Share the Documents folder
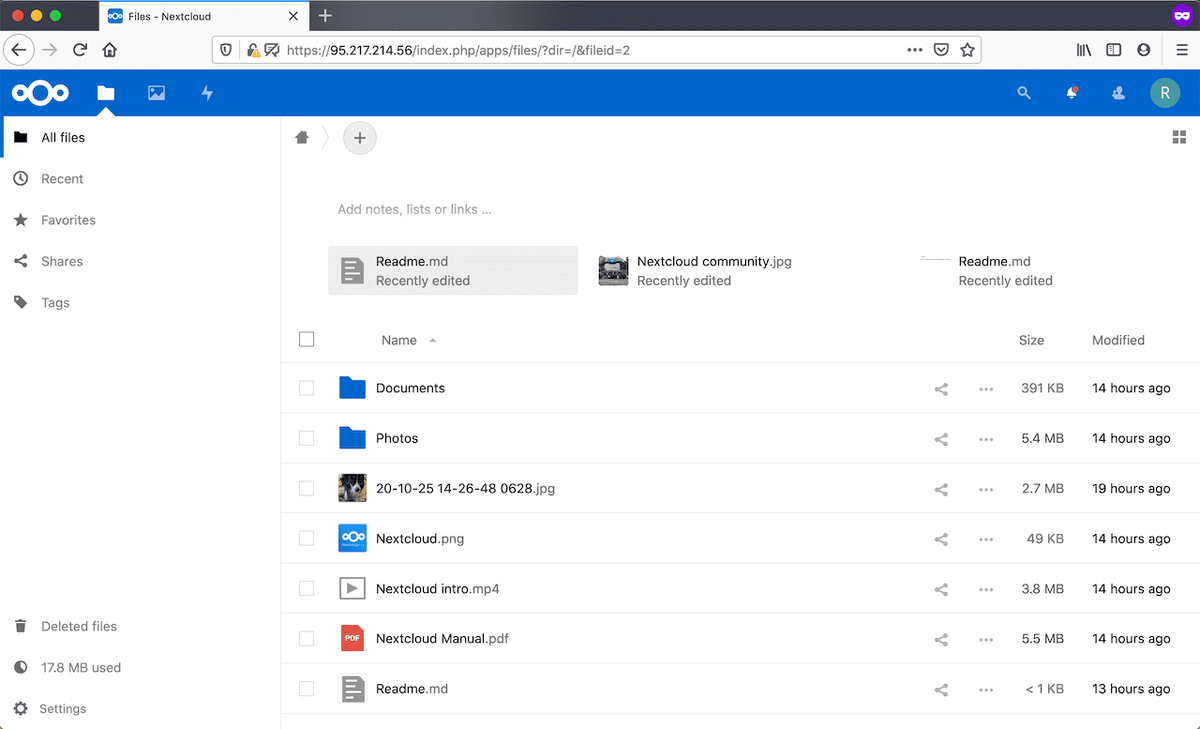 [x=941, y=389]
